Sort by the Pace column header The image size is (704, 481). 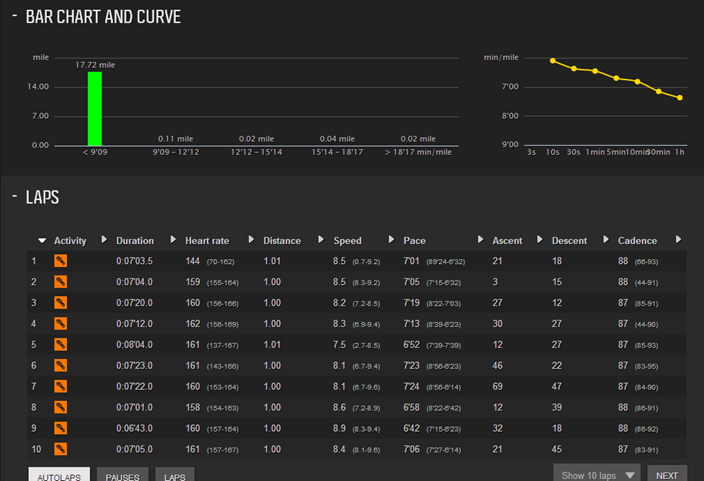pos(414,241)
